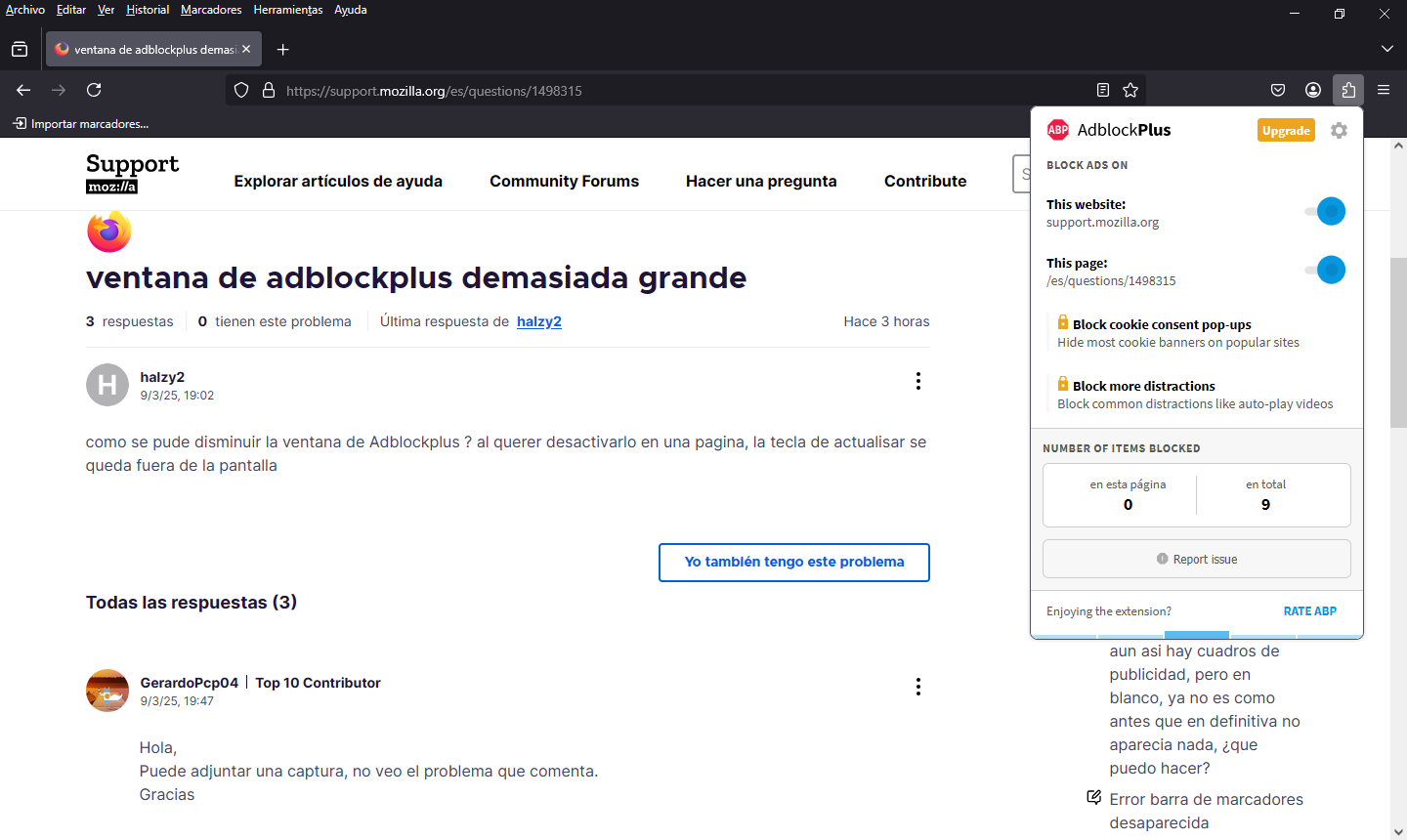Open the tracking protection shield icon
The height and width of the screenshot is (840, 1407).
tap(241, 90)
